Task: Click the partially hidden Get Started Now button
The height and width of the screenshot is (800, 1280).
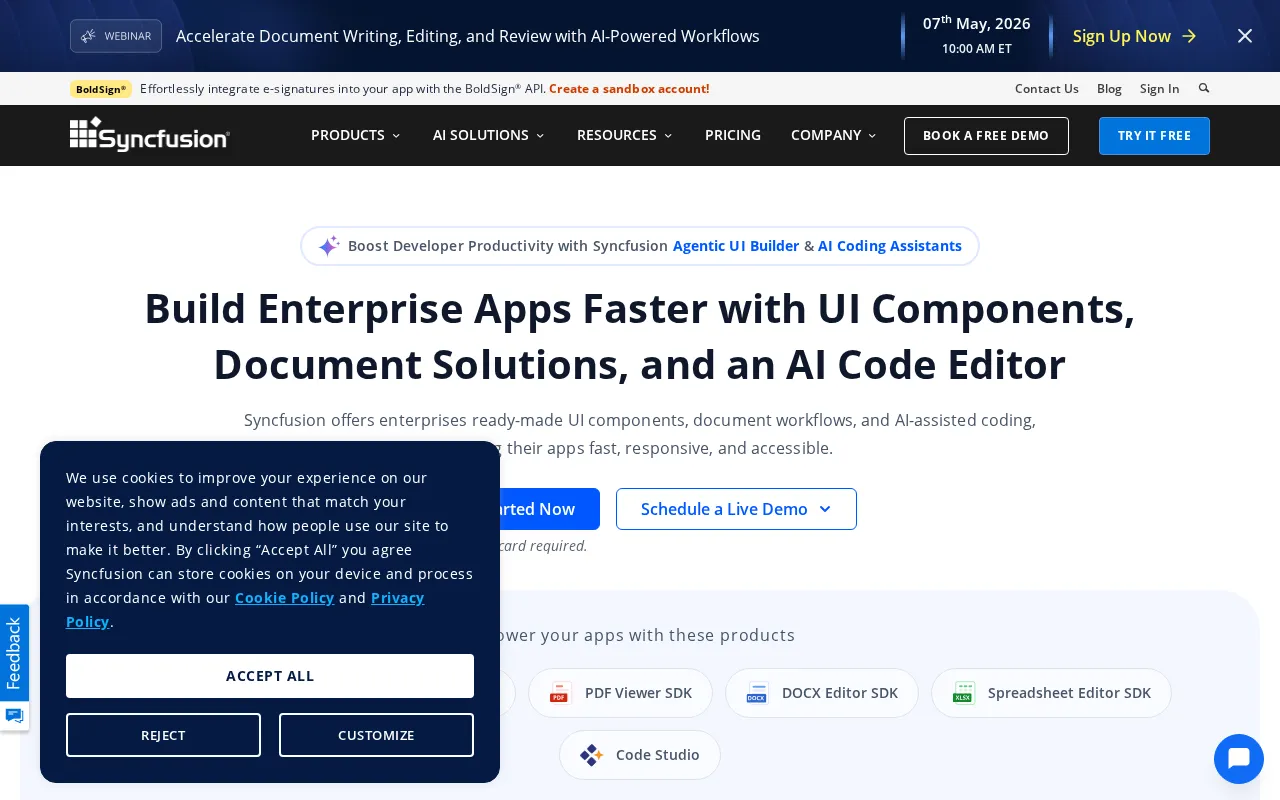Action: tap(550, 509)
